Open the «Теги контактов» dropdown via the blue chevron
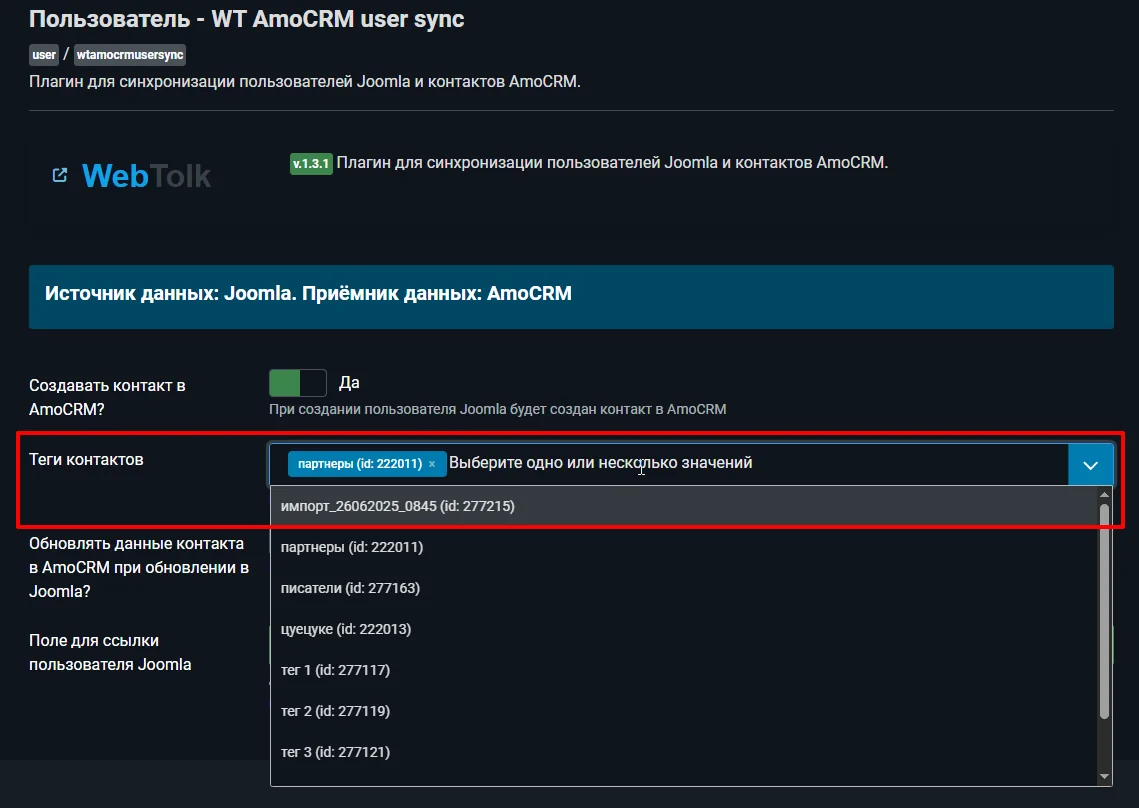The width and height of the screenshot is (1139, 808). point(1091,463)
